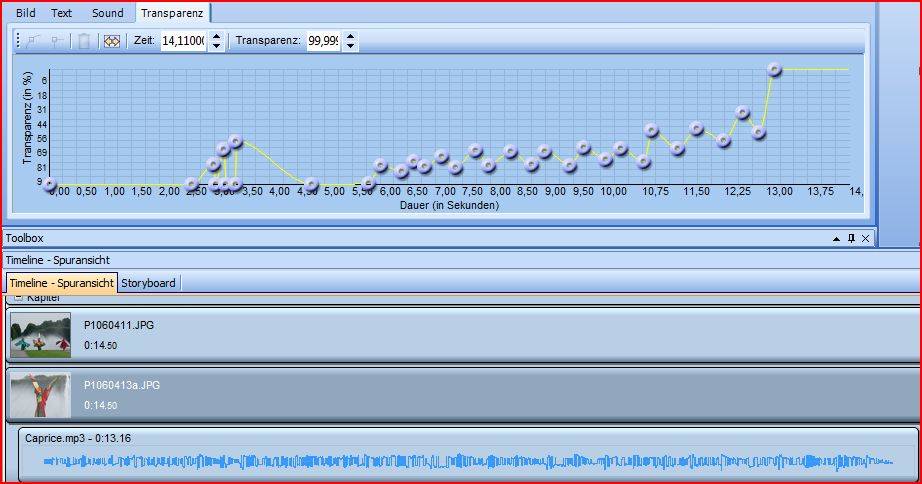Switch to Storyboard view tab
The image size is (922, 484).
click(149, 283)
